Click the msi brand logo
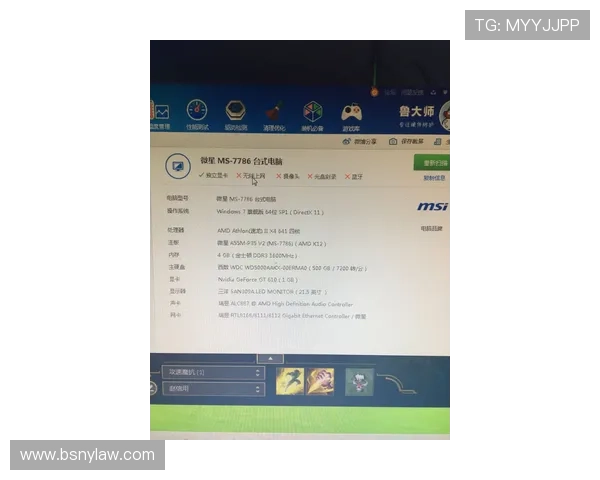Image resolution: width=600 pixels, height=480 pixels. (432, 207)
